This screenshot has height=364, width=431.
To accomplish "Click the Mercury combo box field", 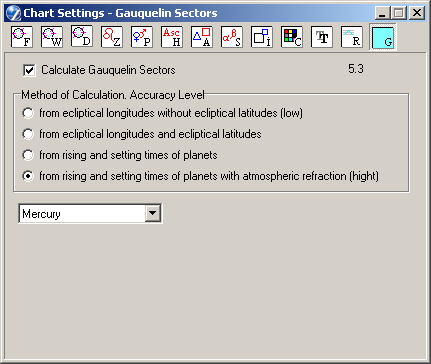I will pyautogui.click(x=90, y=214).
